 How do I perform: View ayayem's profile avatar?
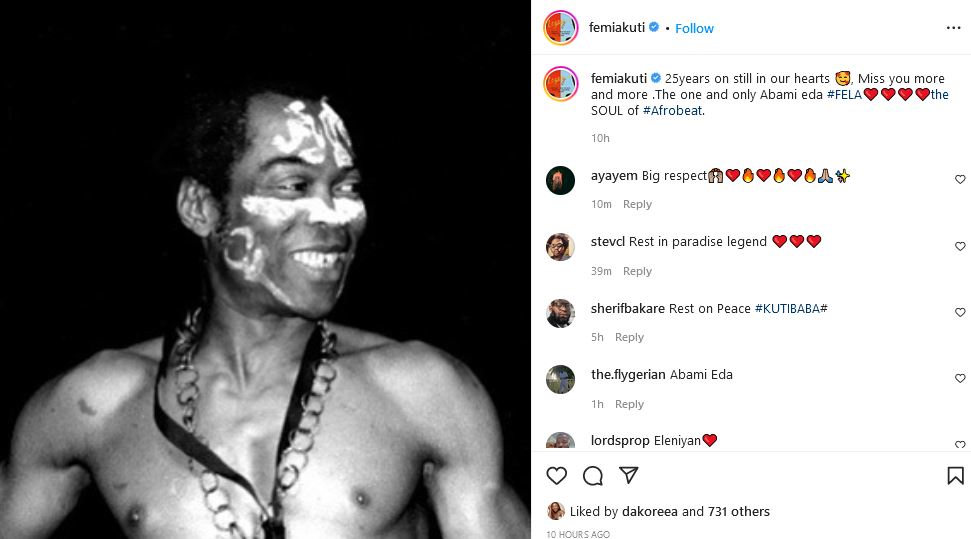click(560, 180)
